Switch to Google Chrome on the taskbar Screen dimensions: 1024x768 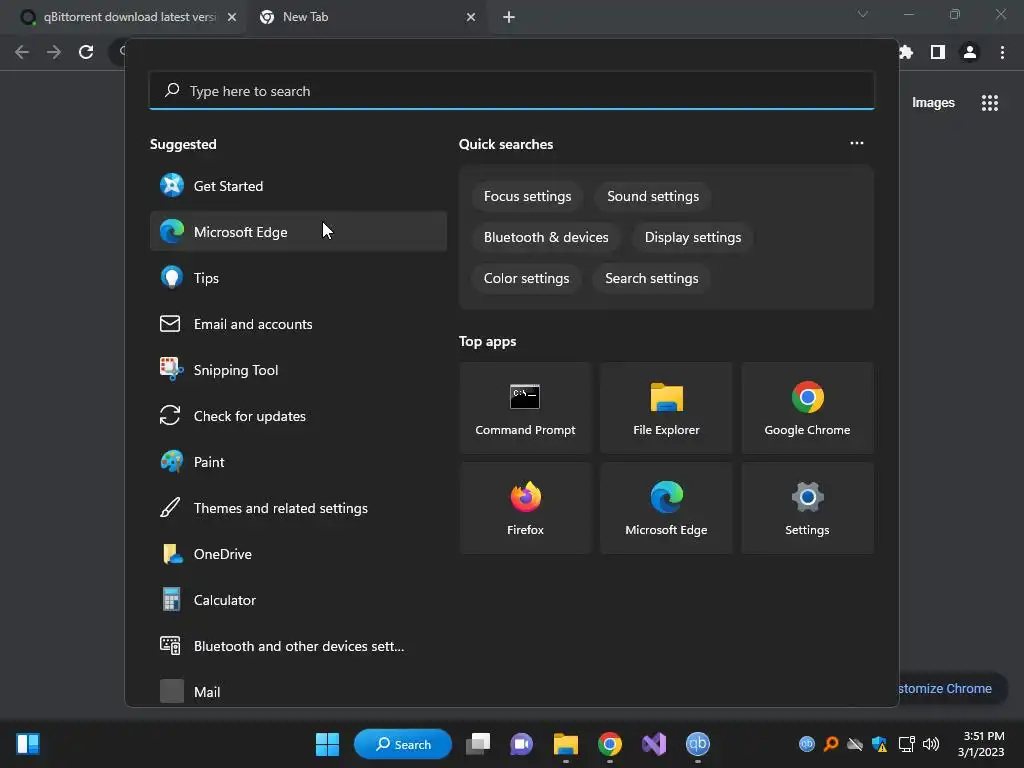(609, 744)
